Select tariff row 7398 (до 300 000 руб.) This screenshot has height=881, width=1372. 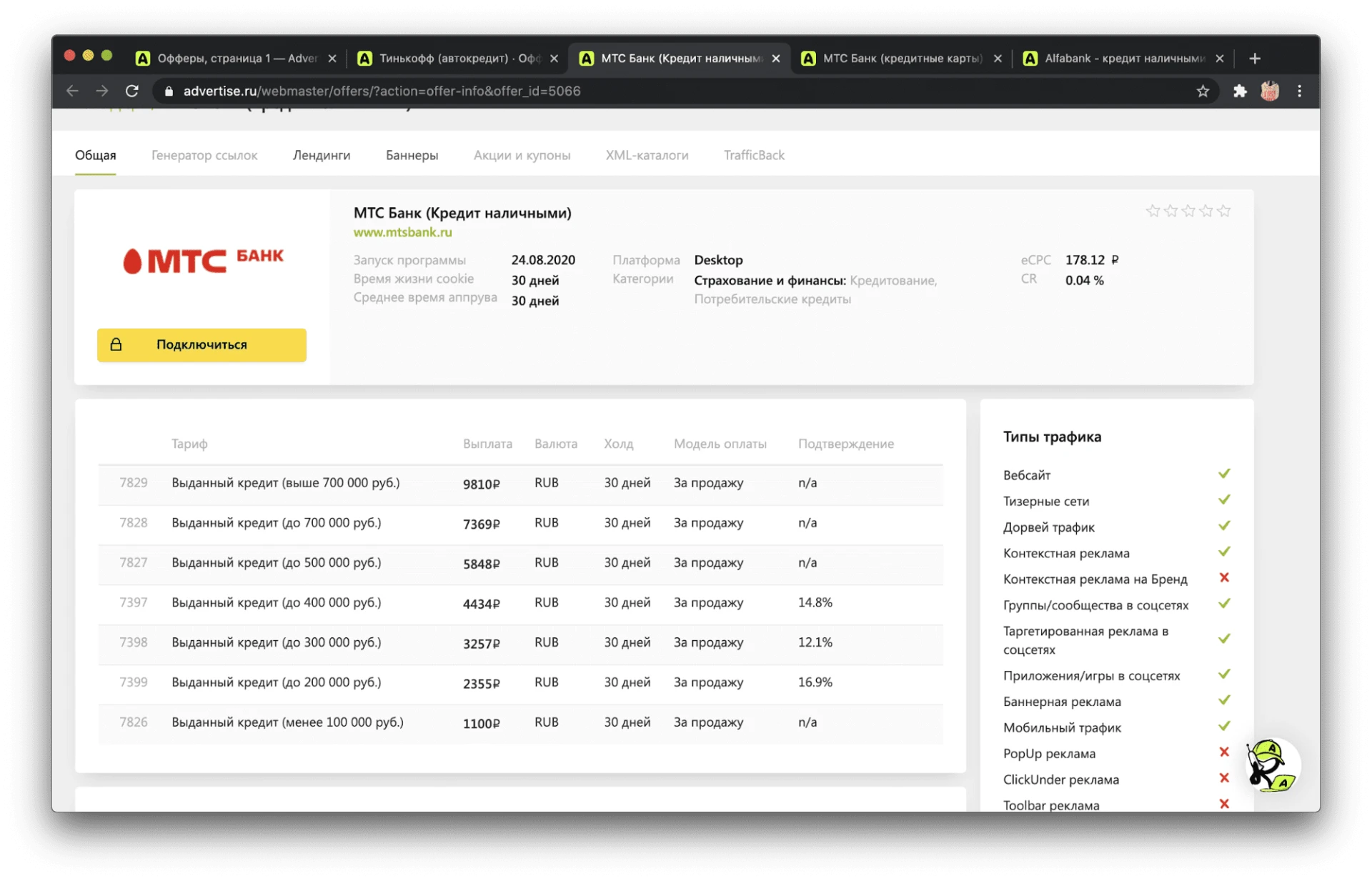(x=520, y=644)
